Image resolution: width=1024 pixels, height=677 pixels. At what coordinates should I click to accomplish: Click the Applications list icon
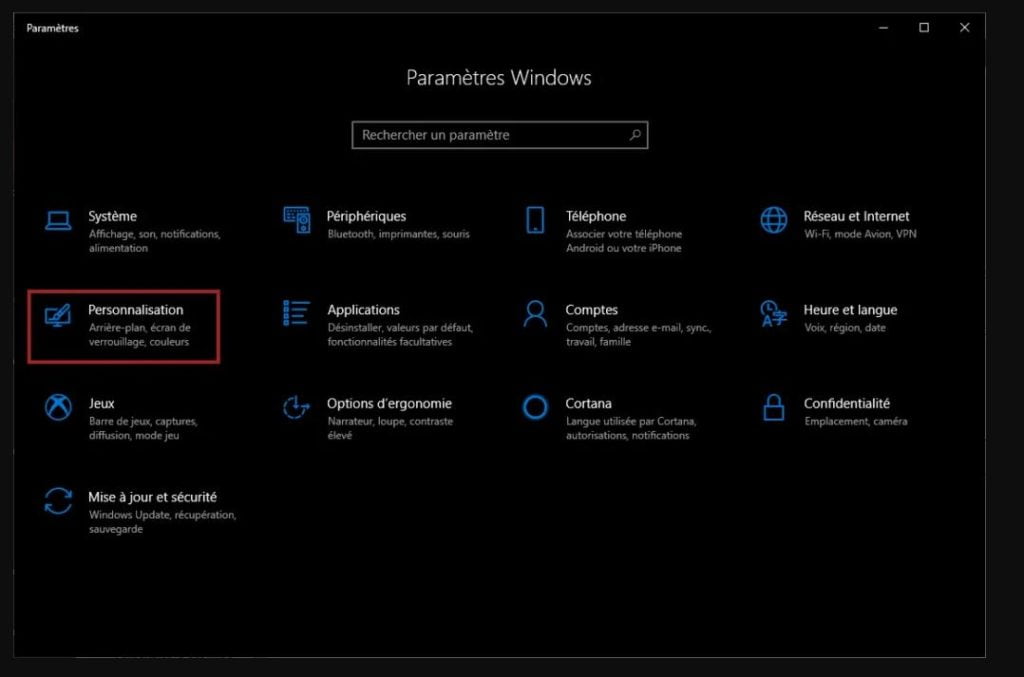point(296,313)
